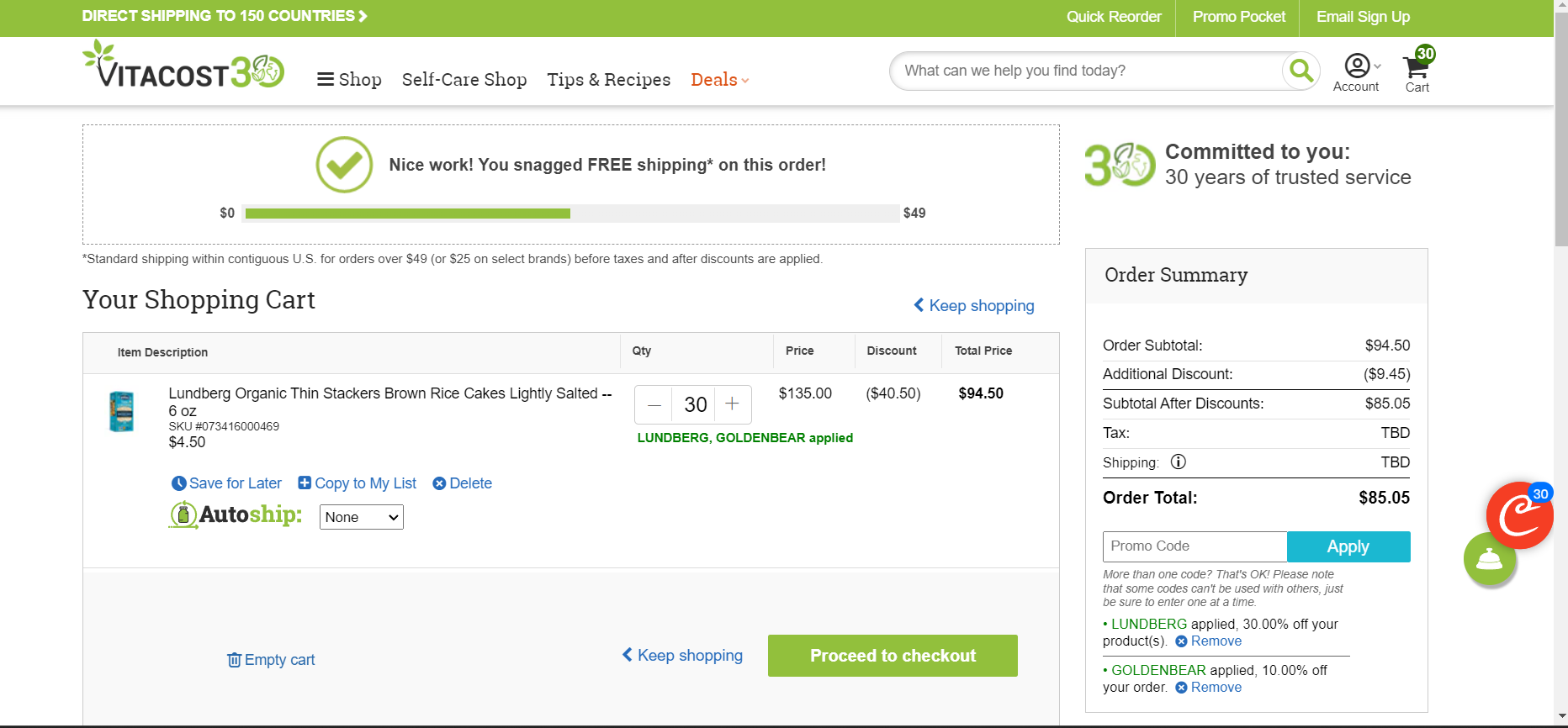Open the Shop hamburger menu

click(x=349, y=80)
